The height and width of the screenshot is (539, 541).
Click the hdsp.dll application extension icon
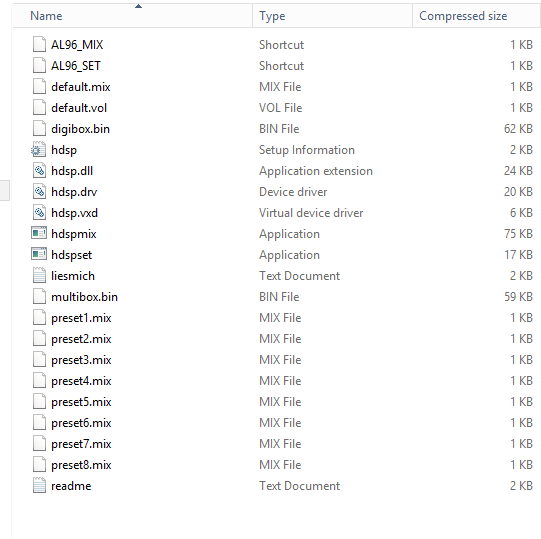click(x=39, y=171)
